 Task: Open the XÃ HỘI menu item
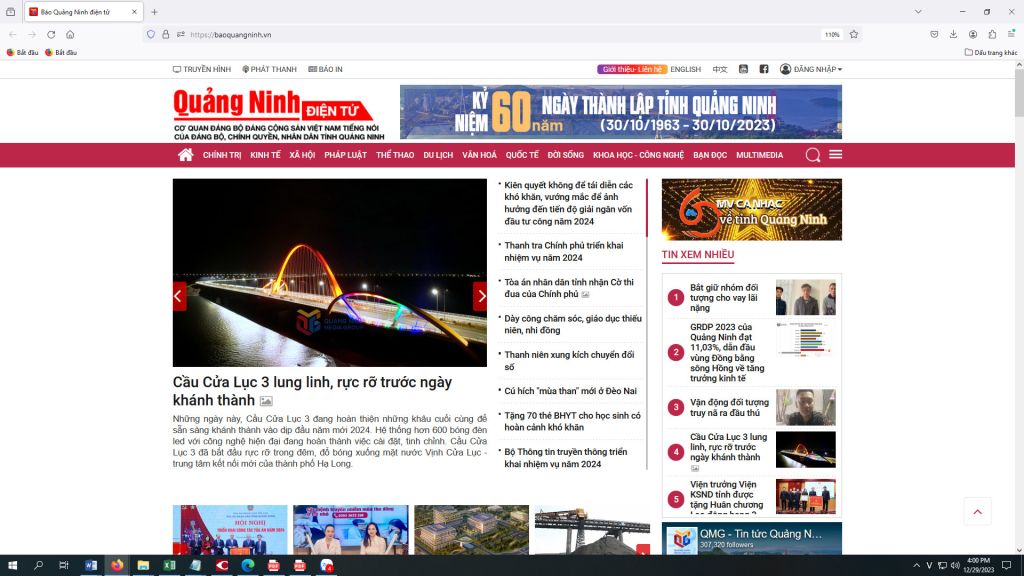point(302,155)
